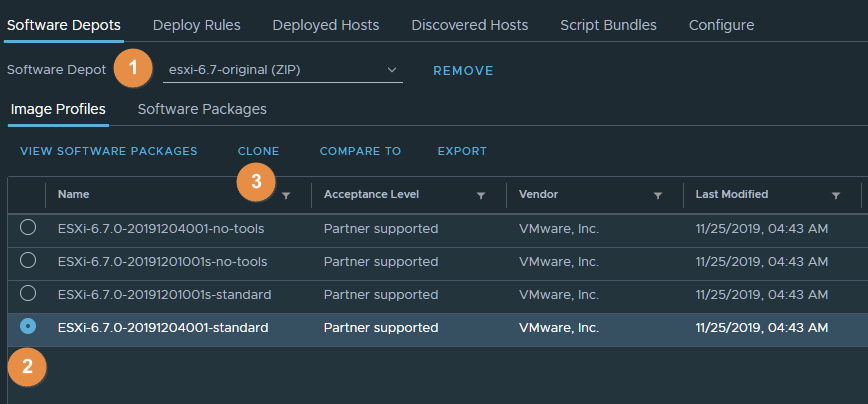Go to the Discovered Hosts tab
The width and height of the screenshot is (868, 404).
[x=471, y=24]
